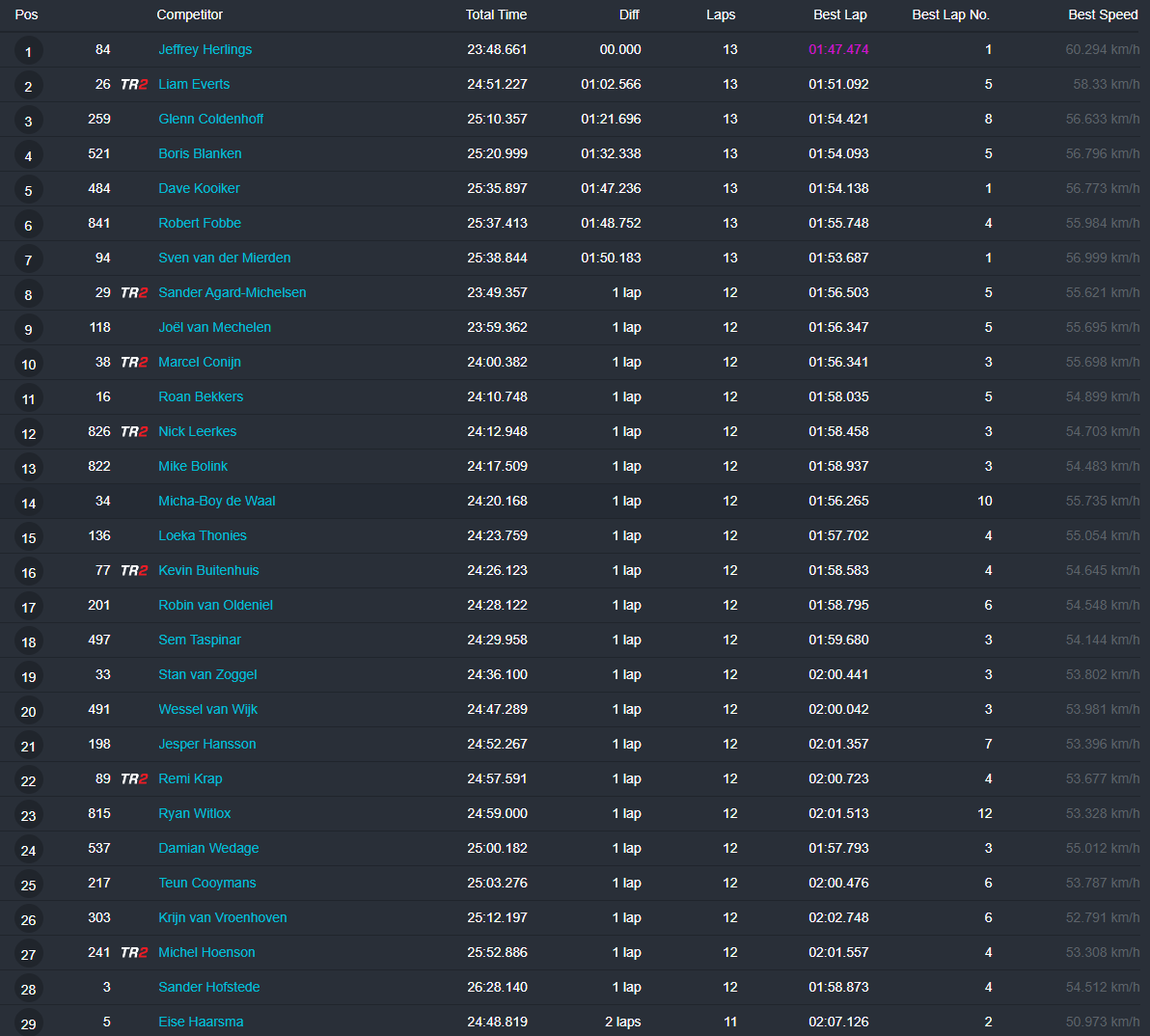Click the TR2 badge next to Michel Hoenson
The width and height of the screenshot is (1150, 1036).
pos(134,952)
